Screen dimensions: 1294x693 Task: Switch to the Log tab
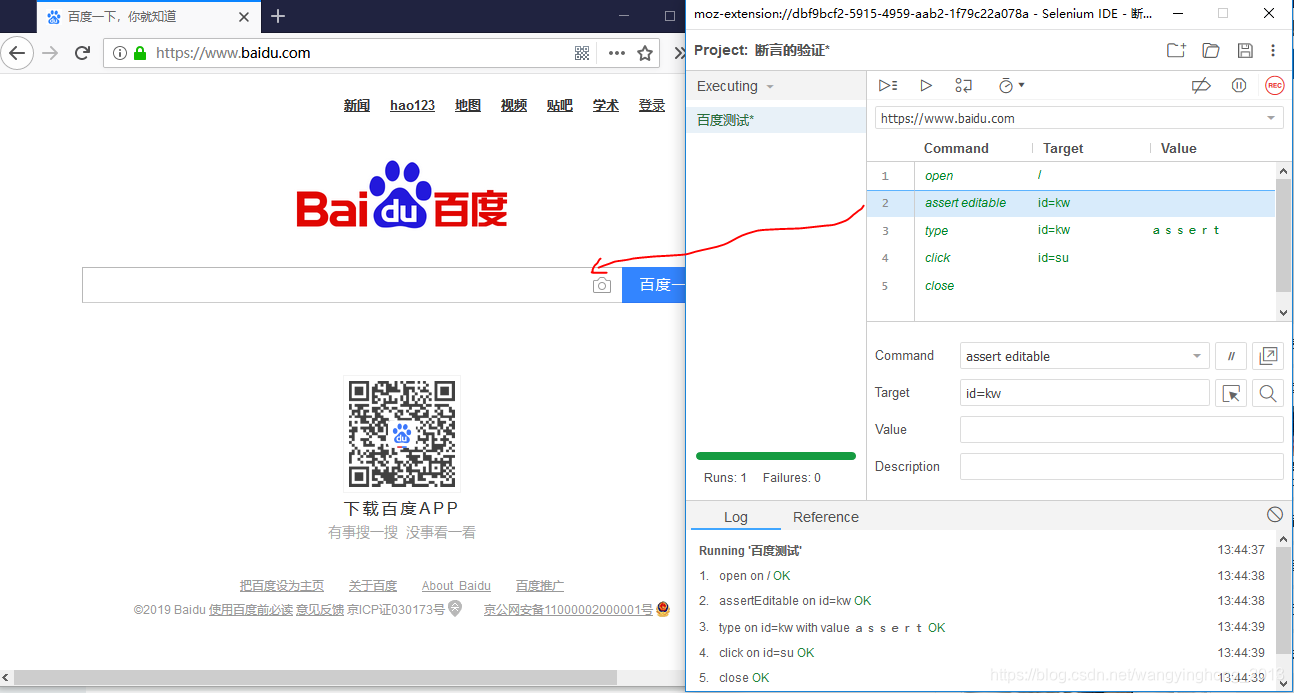(736, 517)
